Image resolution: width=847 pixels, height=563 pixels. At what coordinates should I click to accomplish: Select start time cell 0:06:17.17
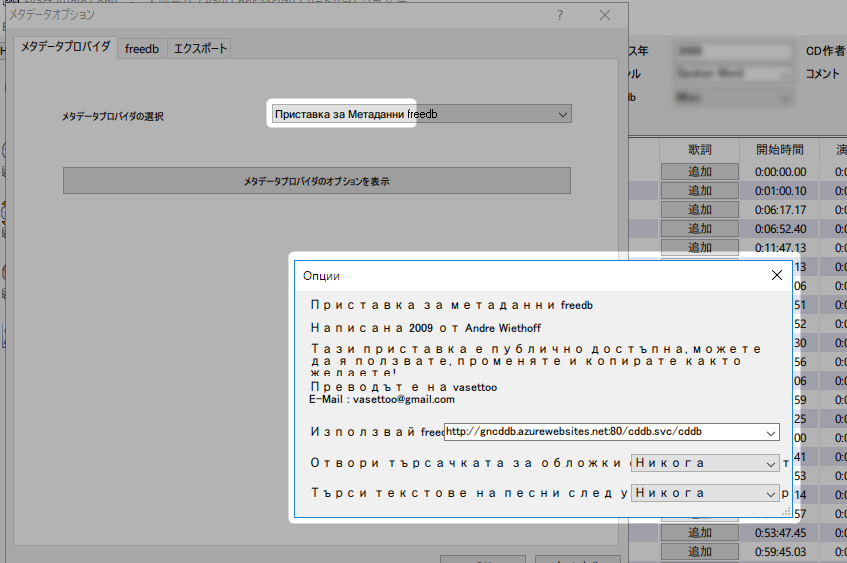click(x=780, y=210)
